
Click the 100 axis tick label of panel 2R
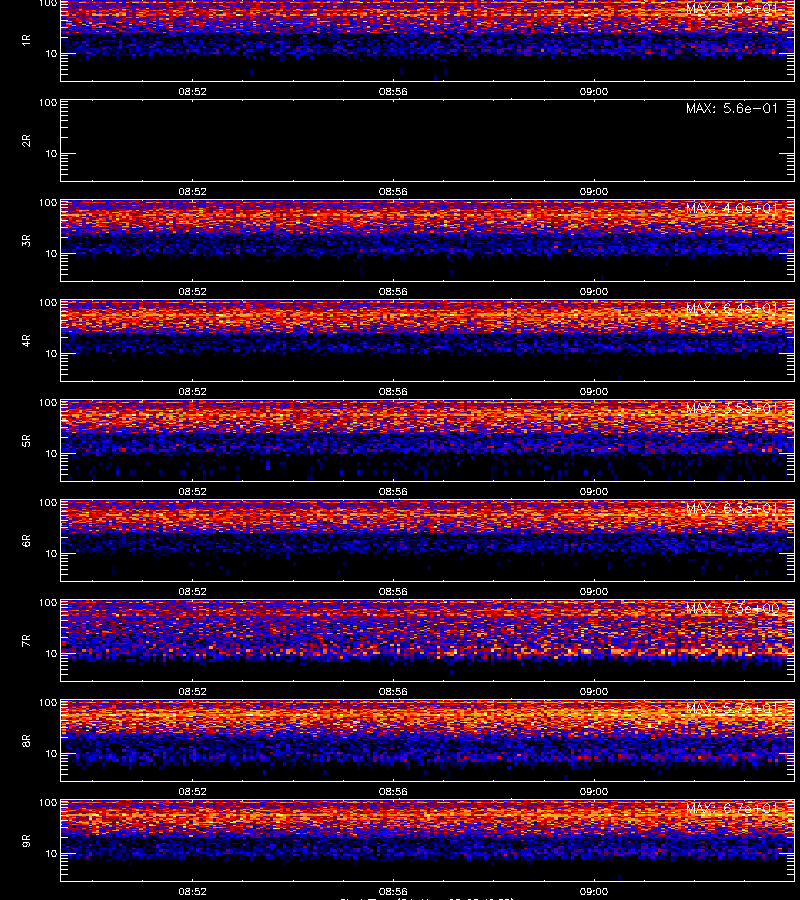(x=48, y=103)
